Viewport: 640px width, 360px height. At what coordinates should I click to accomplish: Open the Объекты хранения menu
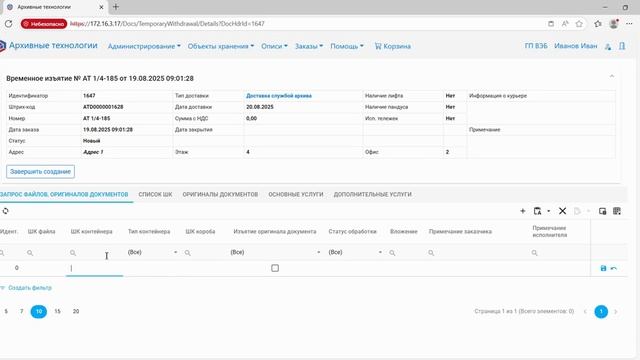tap(221, 46)
